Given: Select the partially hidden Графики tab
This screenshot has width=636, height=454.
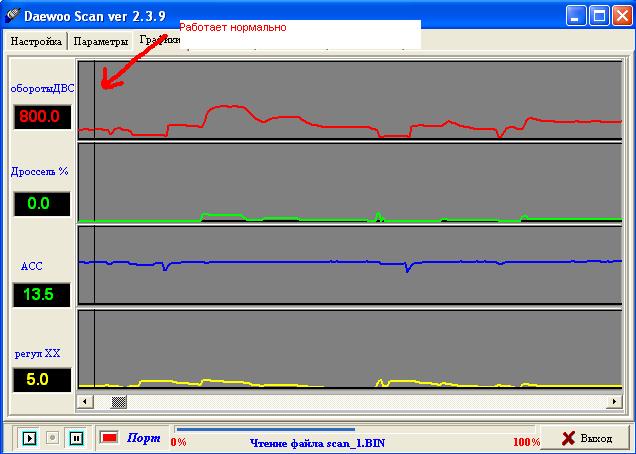Looking at the screenshot, I should [x=155, y=41].
